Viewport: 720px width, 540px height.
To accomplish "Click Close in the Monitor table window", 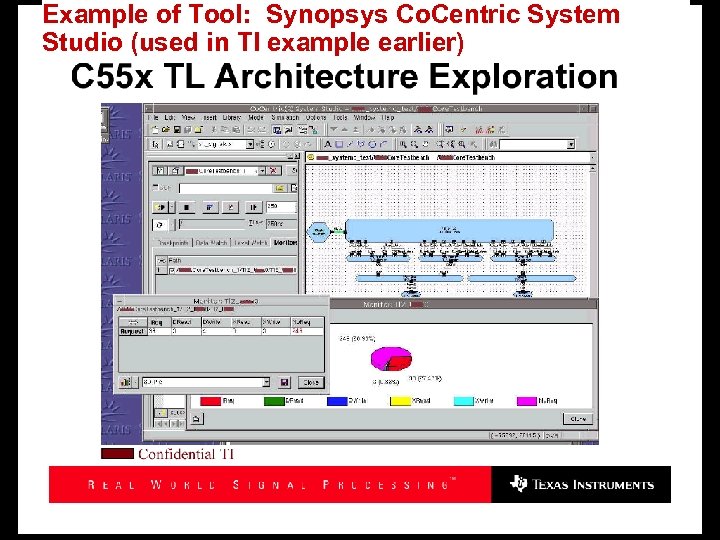I will pos(311,382).
